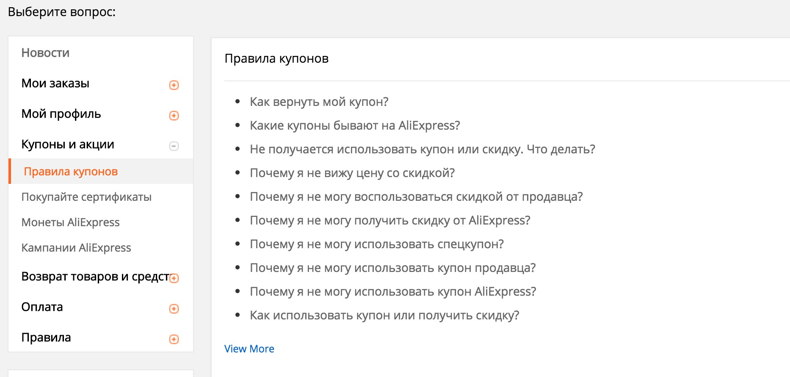Collapse the Купоны и акции minus icon
Image resolution: width=790 pixels, height=377 pixels.
[x=174, y=146]
